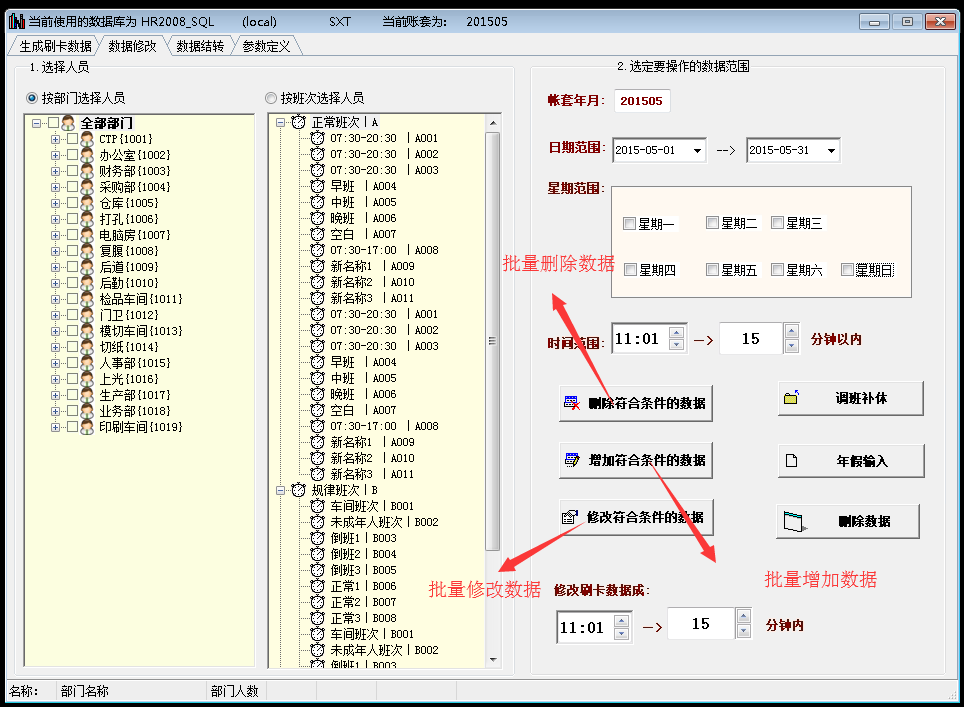Click the person icon for 门卫{1012}

(87, 314)
